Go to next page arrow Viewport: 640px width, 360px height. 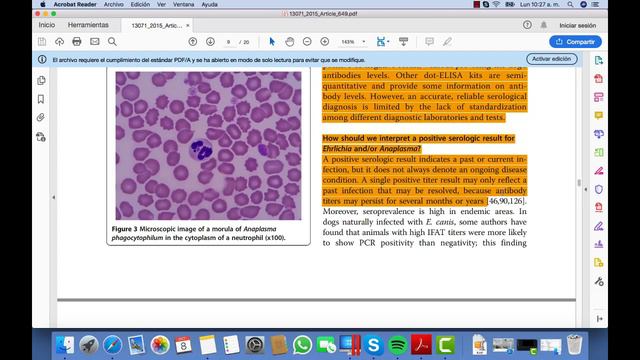coord(210,42)
